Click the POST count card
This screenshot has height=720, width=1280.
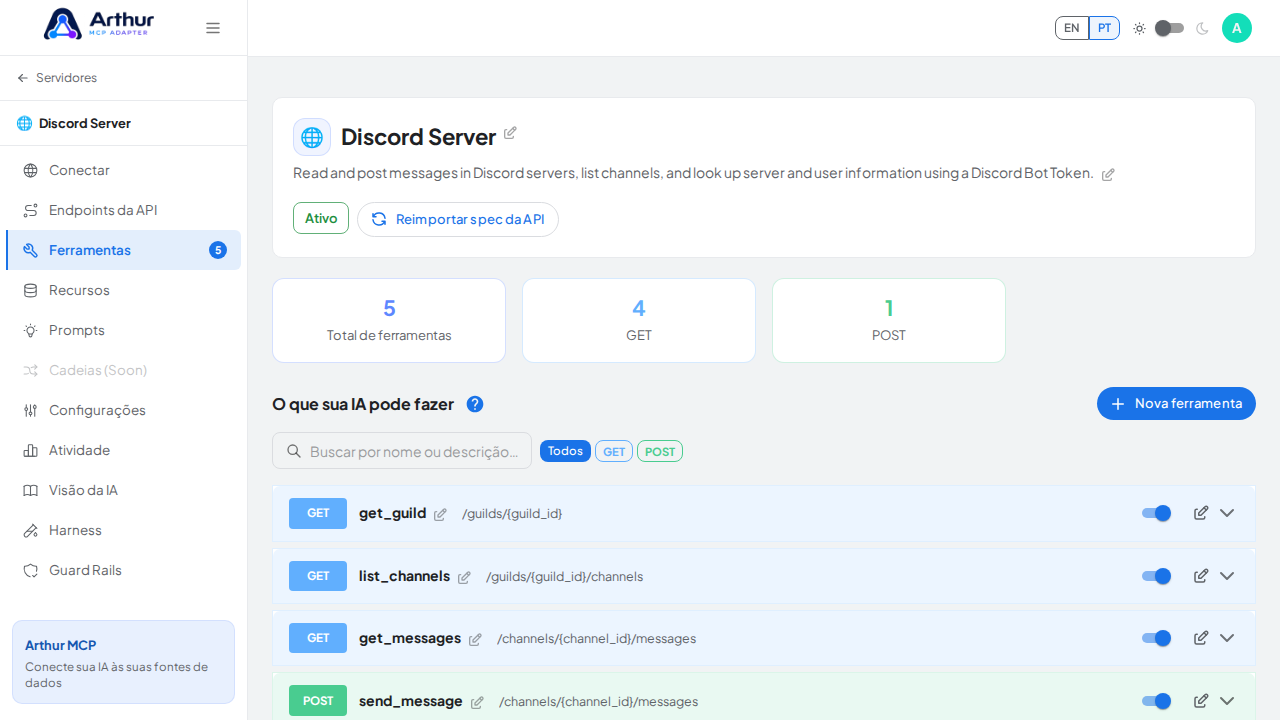pyautogui.click(x=889, y=320)
